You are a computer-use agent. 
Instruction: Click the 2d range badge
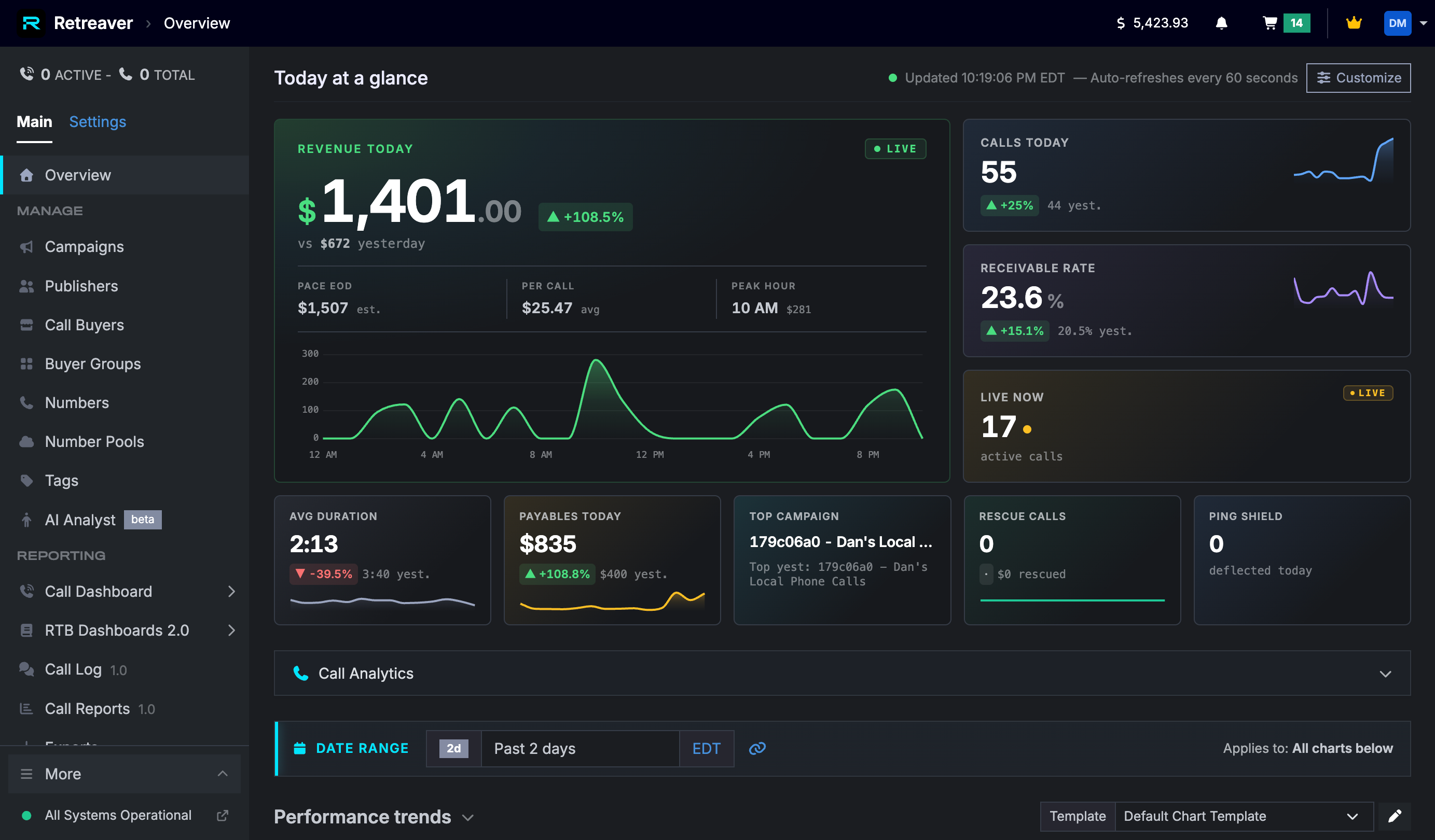point(453,748)
